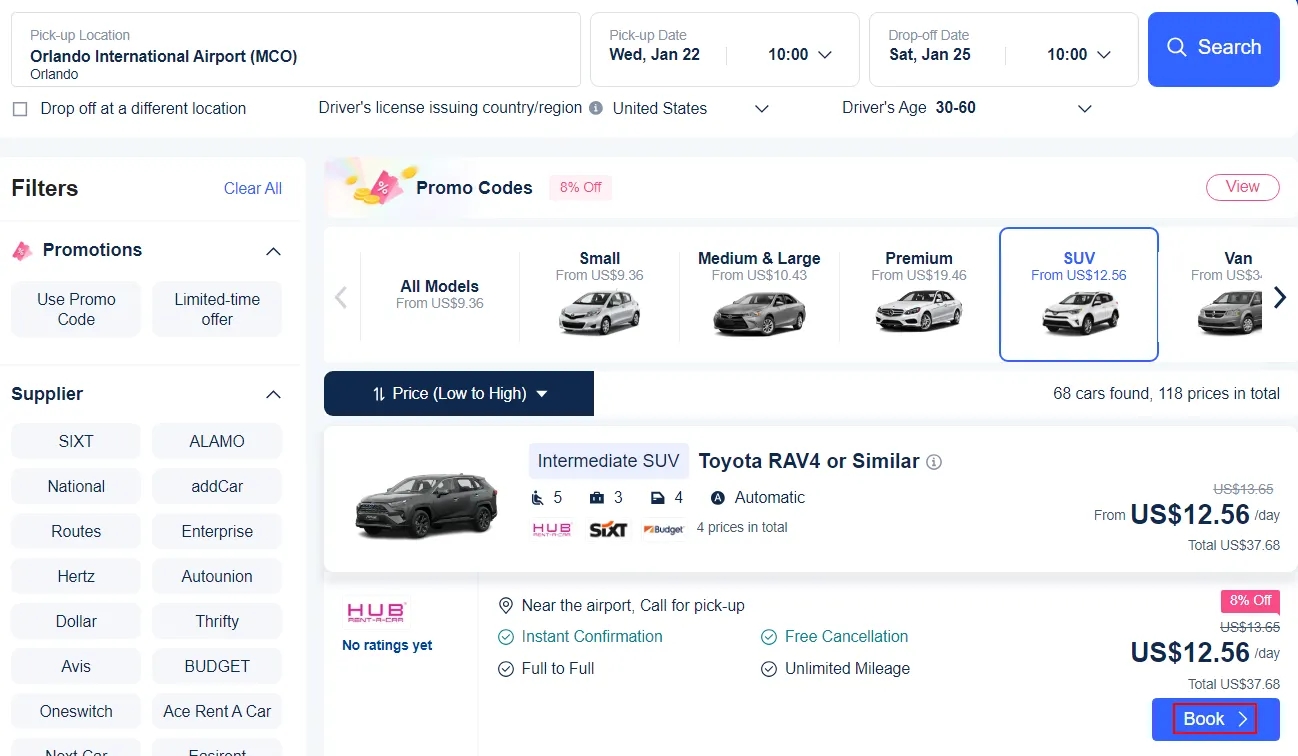Viewport: 1298px width, 756px height.
Task: Click the HUB Rent-A-Car supplier logo
Action: [x=374, y=610]
